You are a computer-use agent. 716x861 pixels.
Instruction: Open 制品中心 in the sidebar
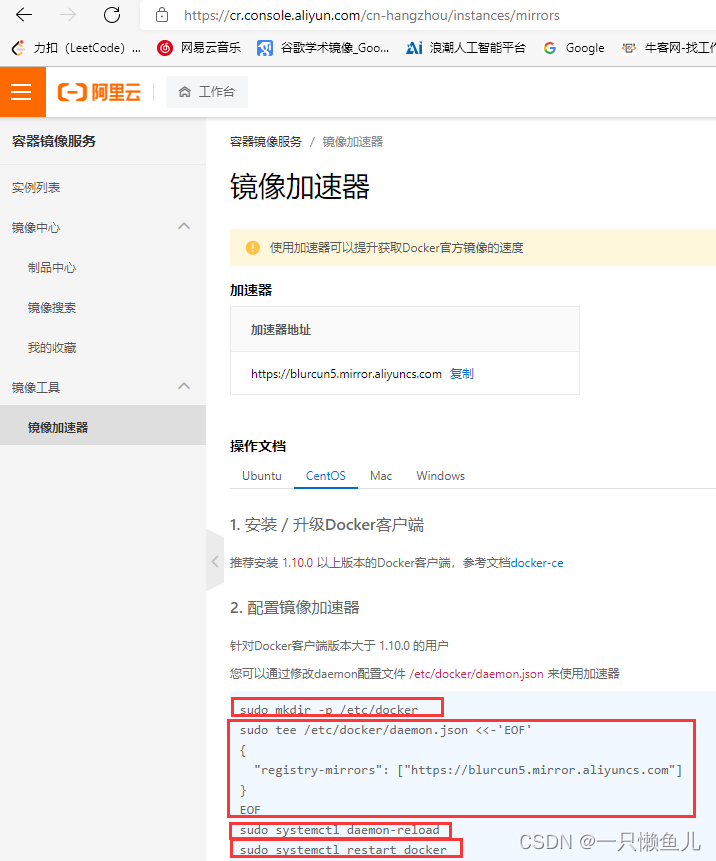click(52, 268)
